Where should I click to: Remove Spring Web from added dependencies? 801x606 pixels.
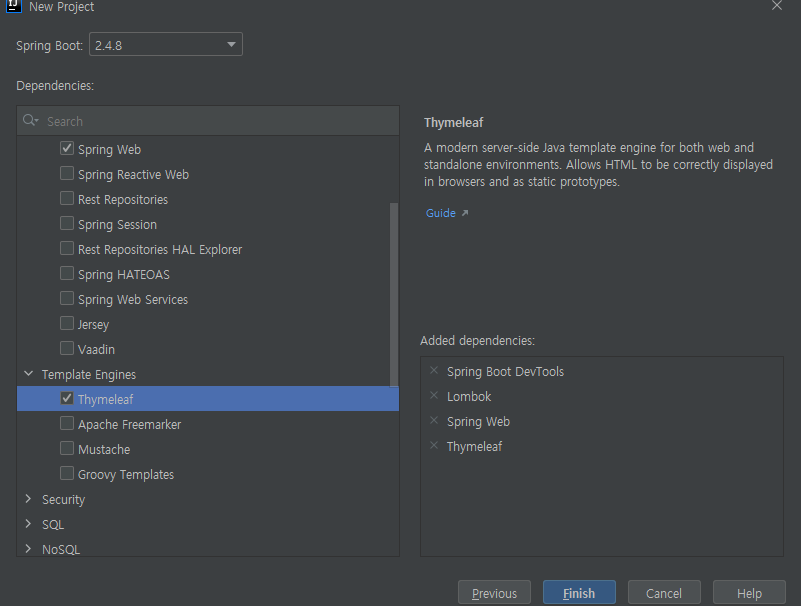click(434, 421)
